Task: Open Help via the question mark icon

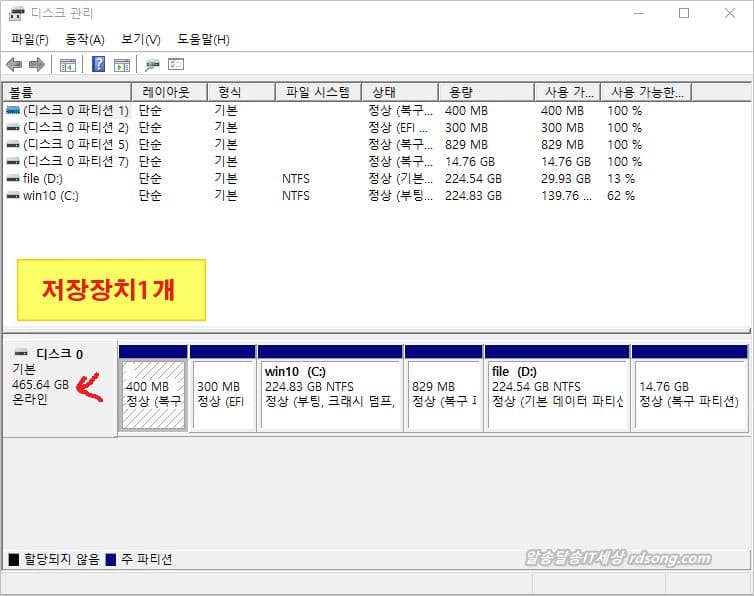Action: coord(99,65)
